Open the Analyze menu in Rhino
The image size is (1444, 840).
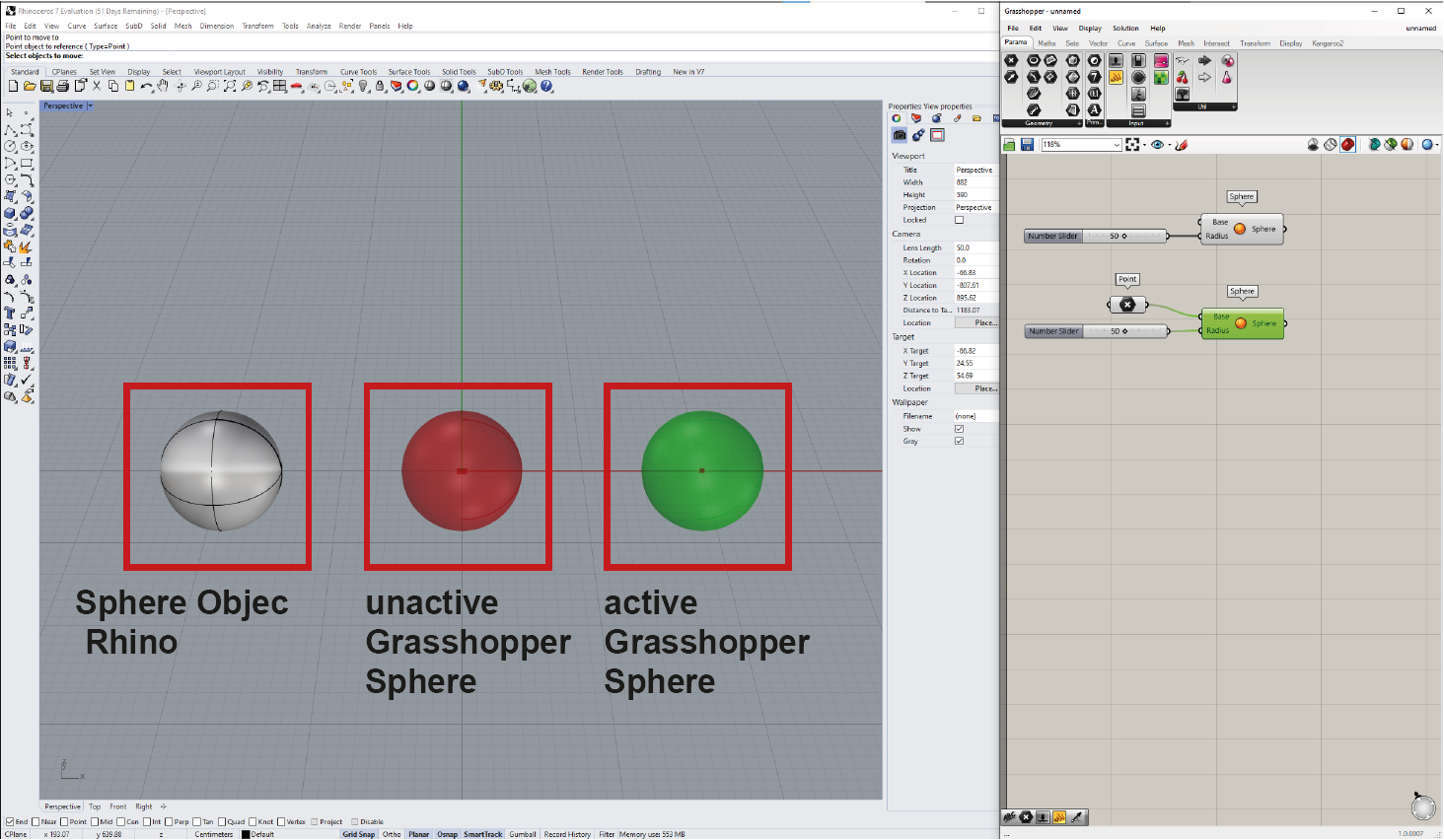pos(319,26)
